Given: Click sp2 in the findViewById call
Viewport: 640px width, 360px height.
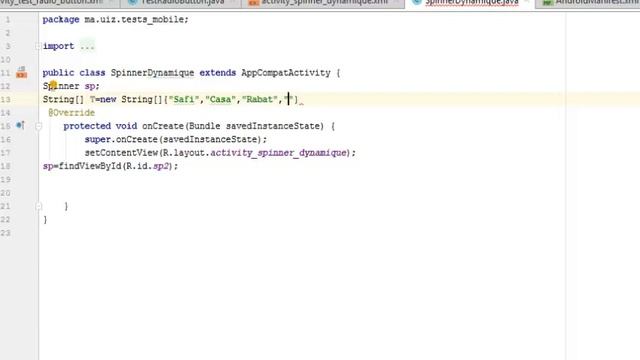Looking at the screenshot, I should click(x=160, y=166).
